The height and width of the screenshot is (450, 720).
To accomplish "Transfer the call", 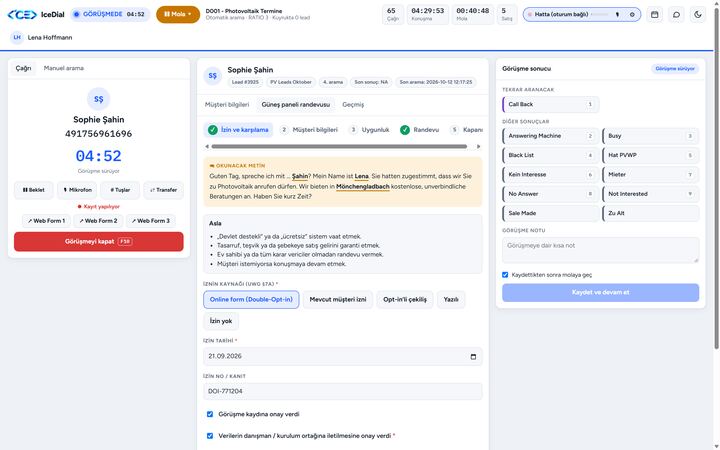I will [x=163, y=190].
